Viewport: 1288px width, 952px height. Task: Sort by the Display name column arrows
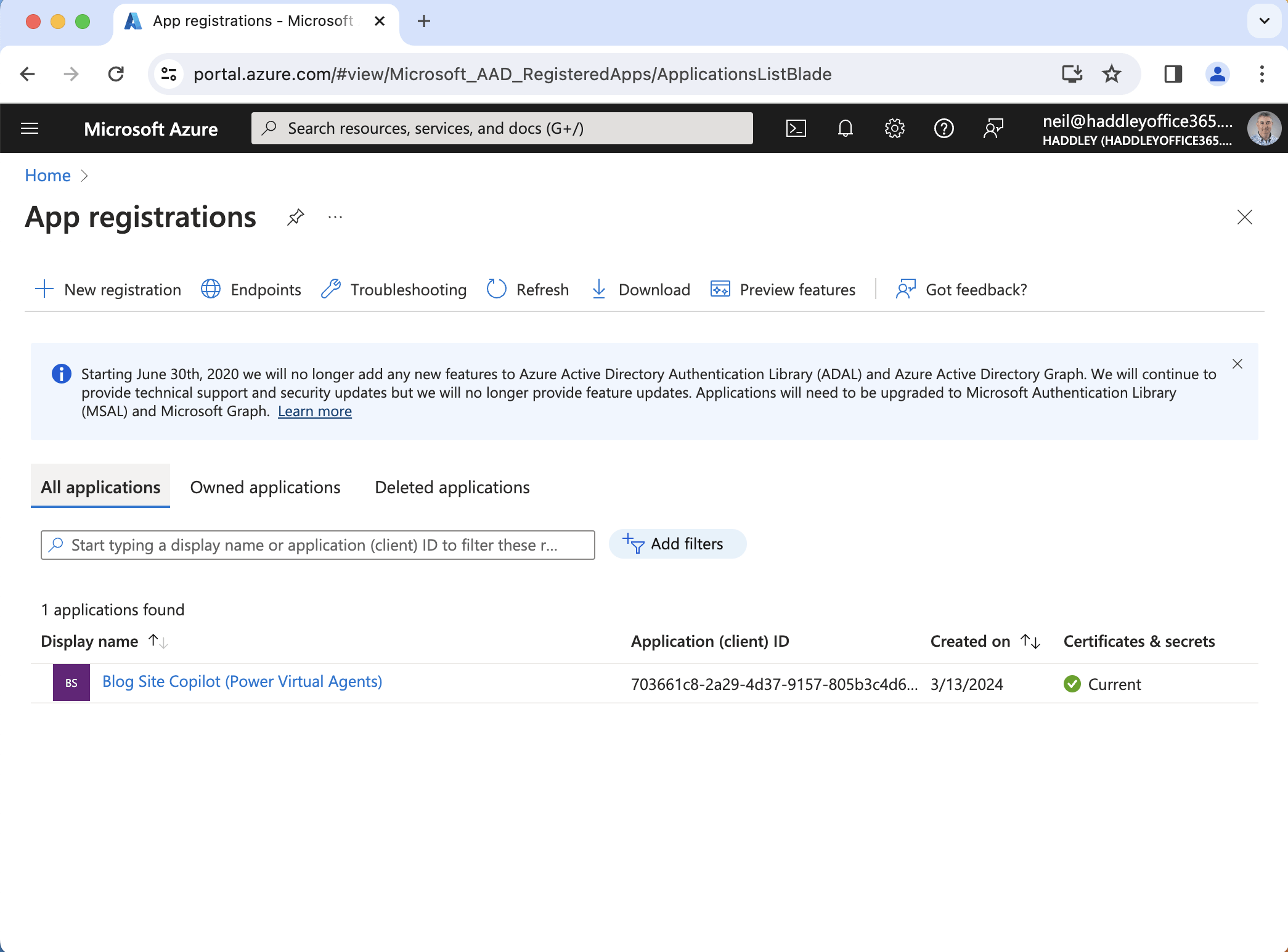[158, 641]
